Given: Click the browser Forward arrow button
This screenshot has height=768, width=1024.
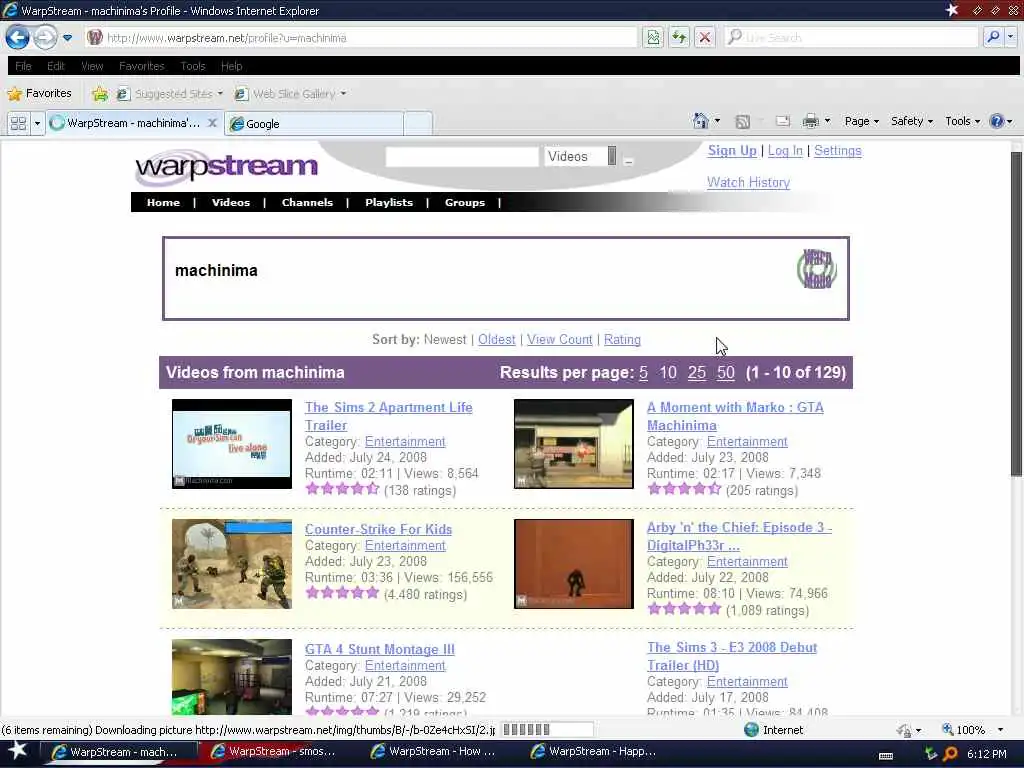Looking at the screenshot, I should click(x=45, y=37).
